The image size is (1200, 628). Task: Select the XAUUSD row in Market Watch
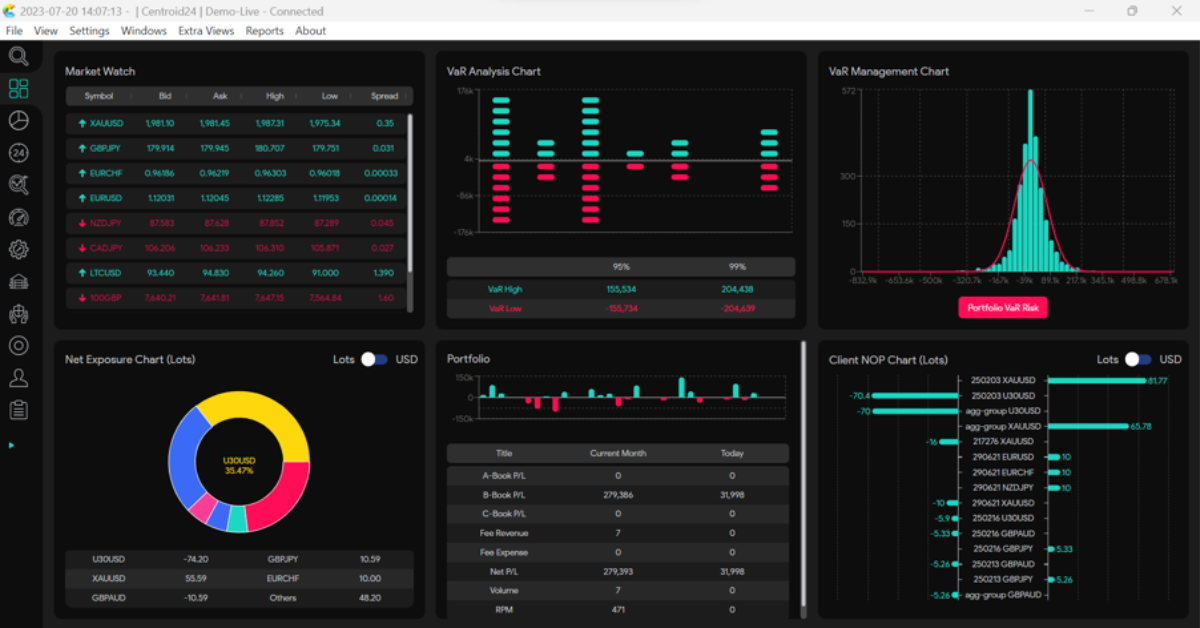236,123
